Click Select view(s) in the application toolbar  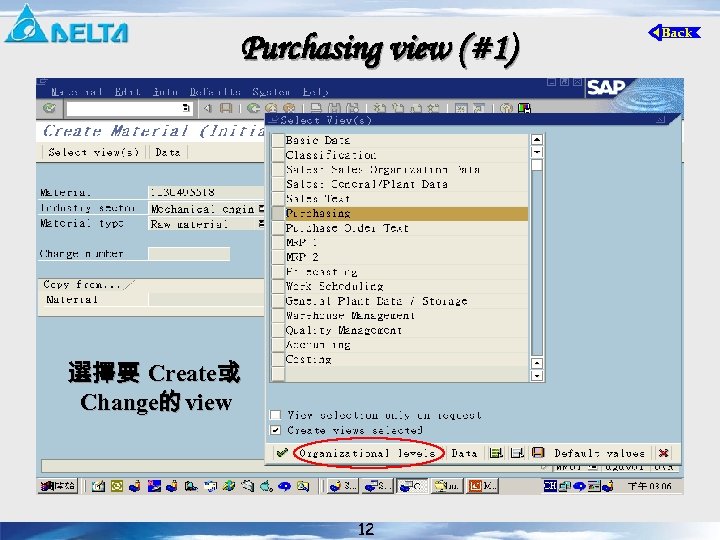coord(93,152)
